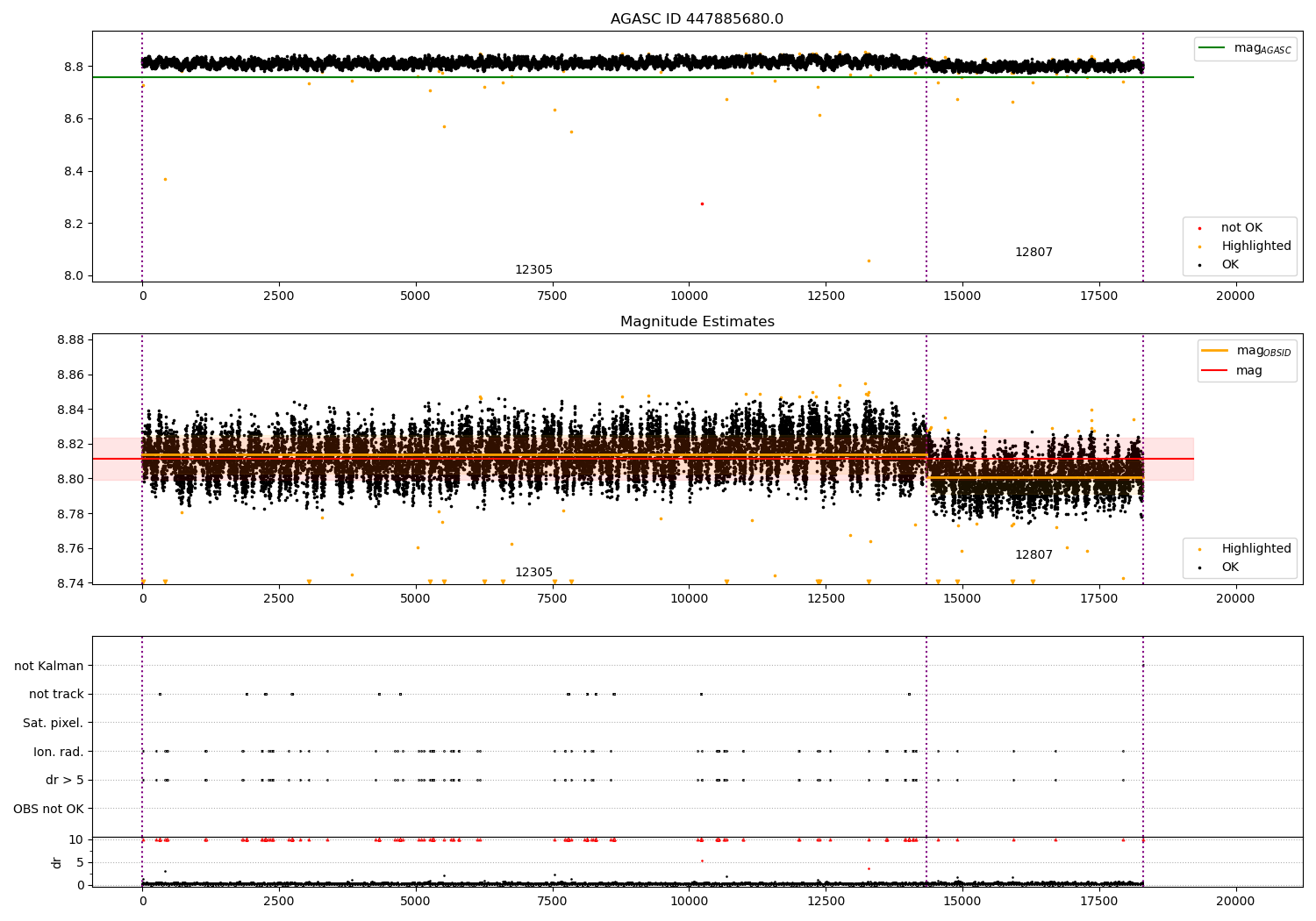Image resolution: width=1316 pixels, height=921 pixels.
Task: Click the orange outlier point near magnitude 8.37
Action: [165, 179]
